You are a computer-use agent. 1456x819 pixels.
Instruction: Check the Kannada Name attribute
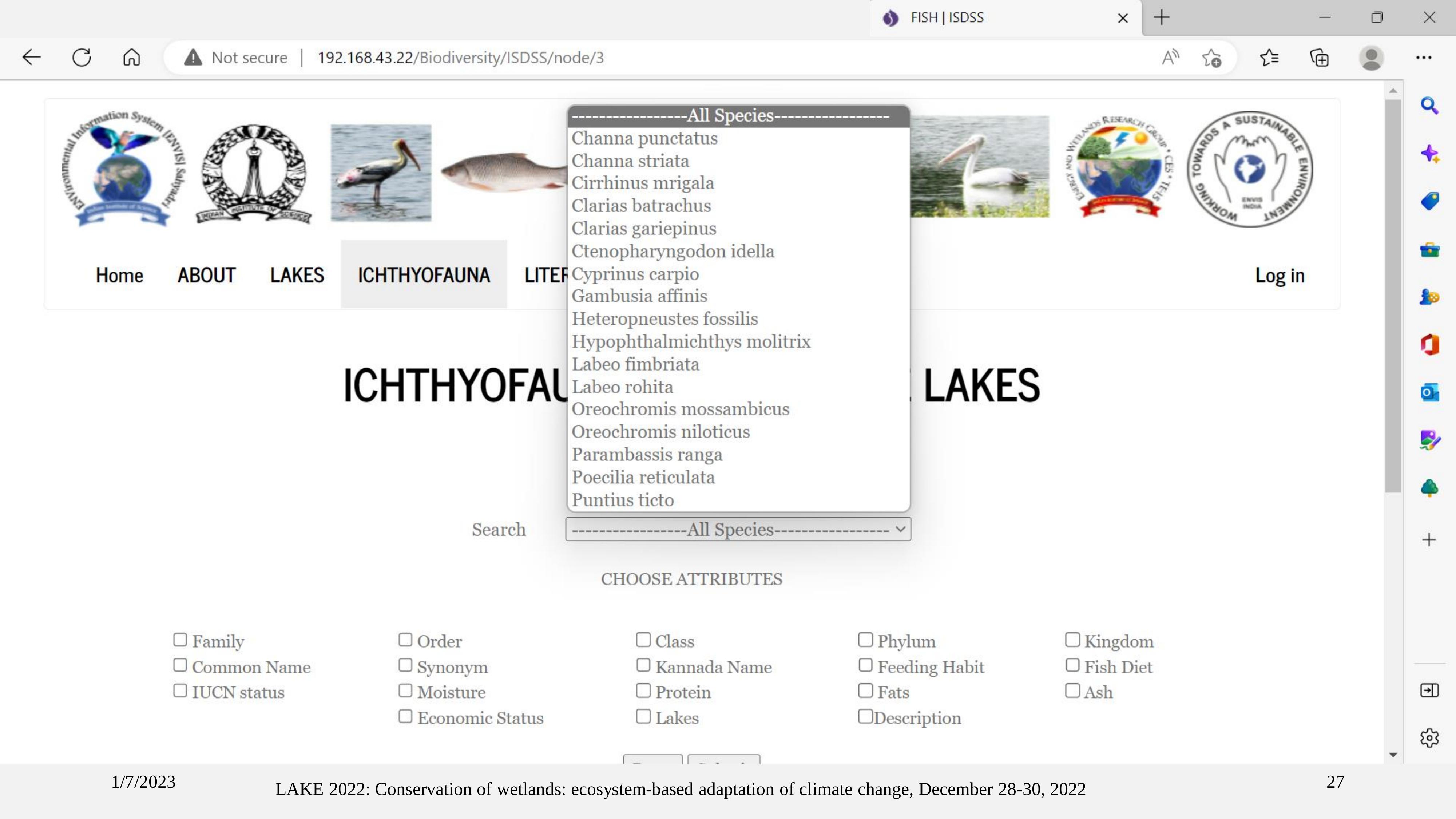[643, 665]
